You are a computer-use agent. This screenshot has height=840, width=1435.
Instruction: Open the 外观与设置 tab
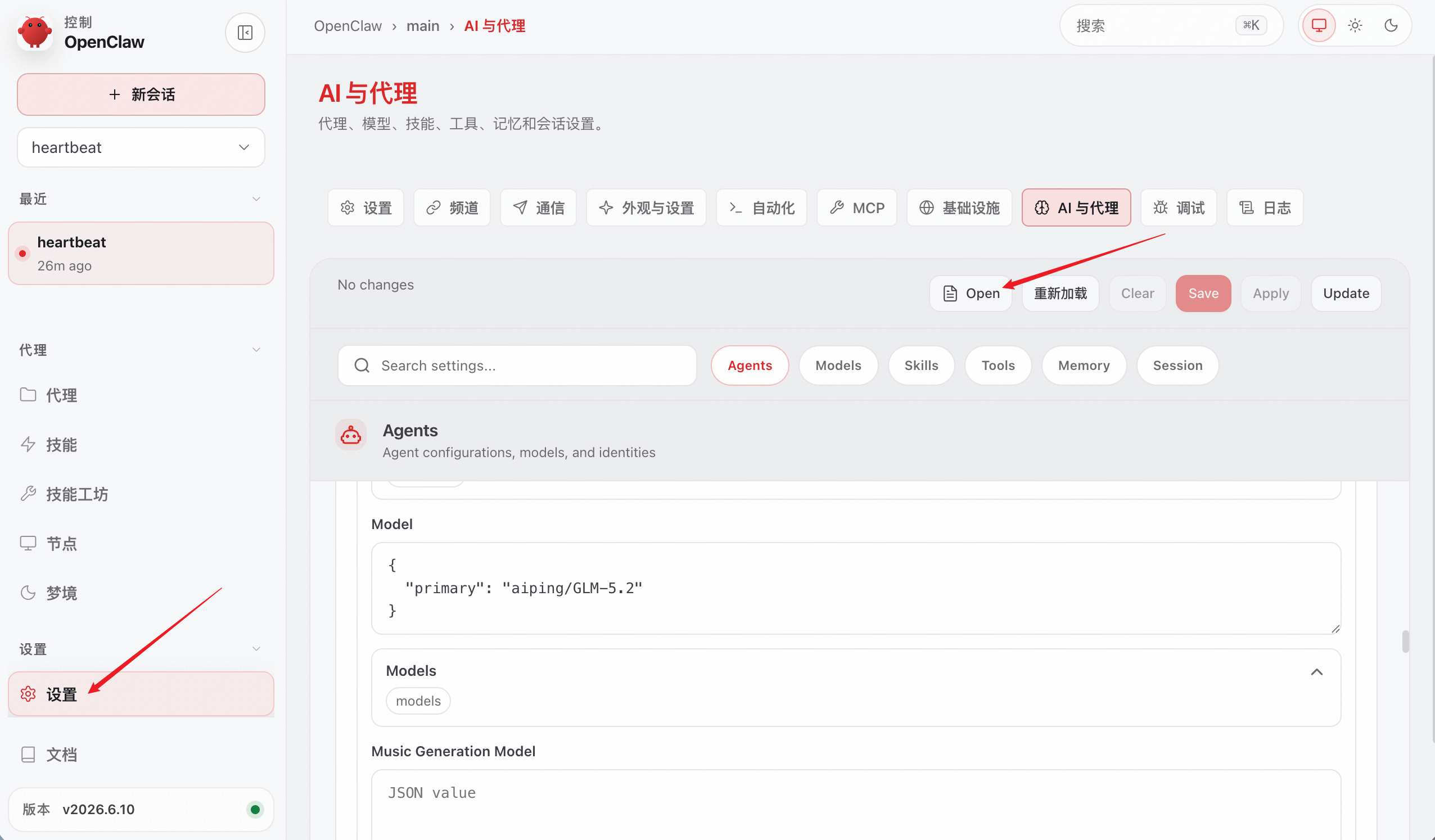(x=646, y=207)
